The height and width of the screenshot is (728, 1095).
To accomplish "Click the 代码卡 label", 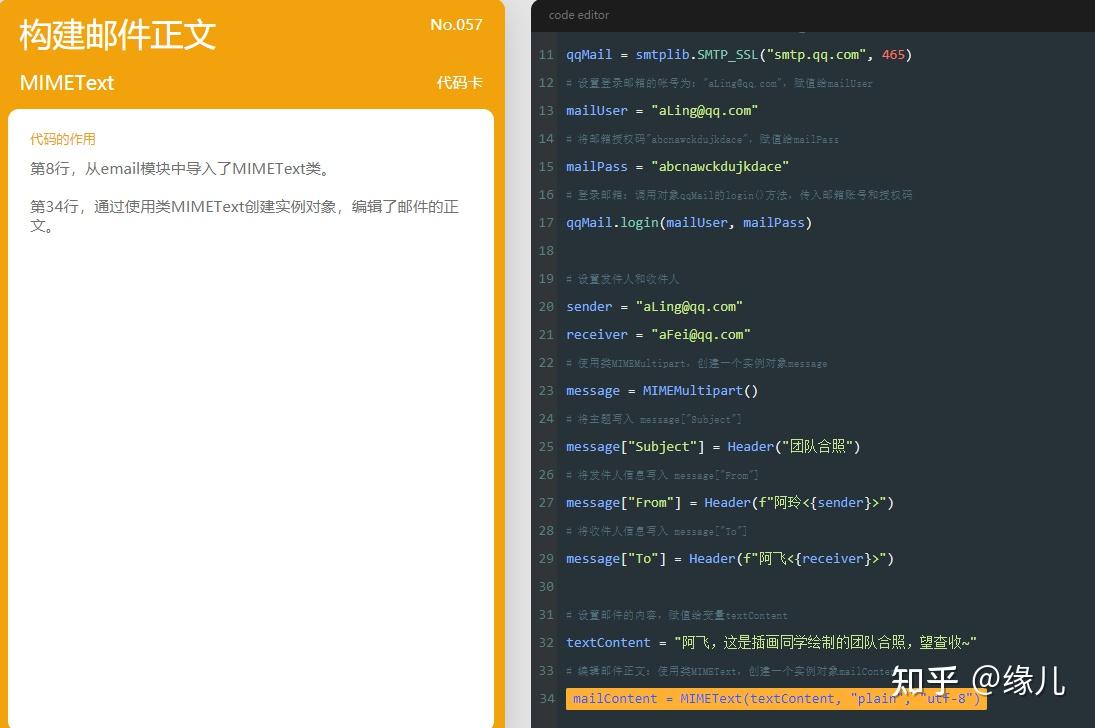I will (x=460, y=83).
